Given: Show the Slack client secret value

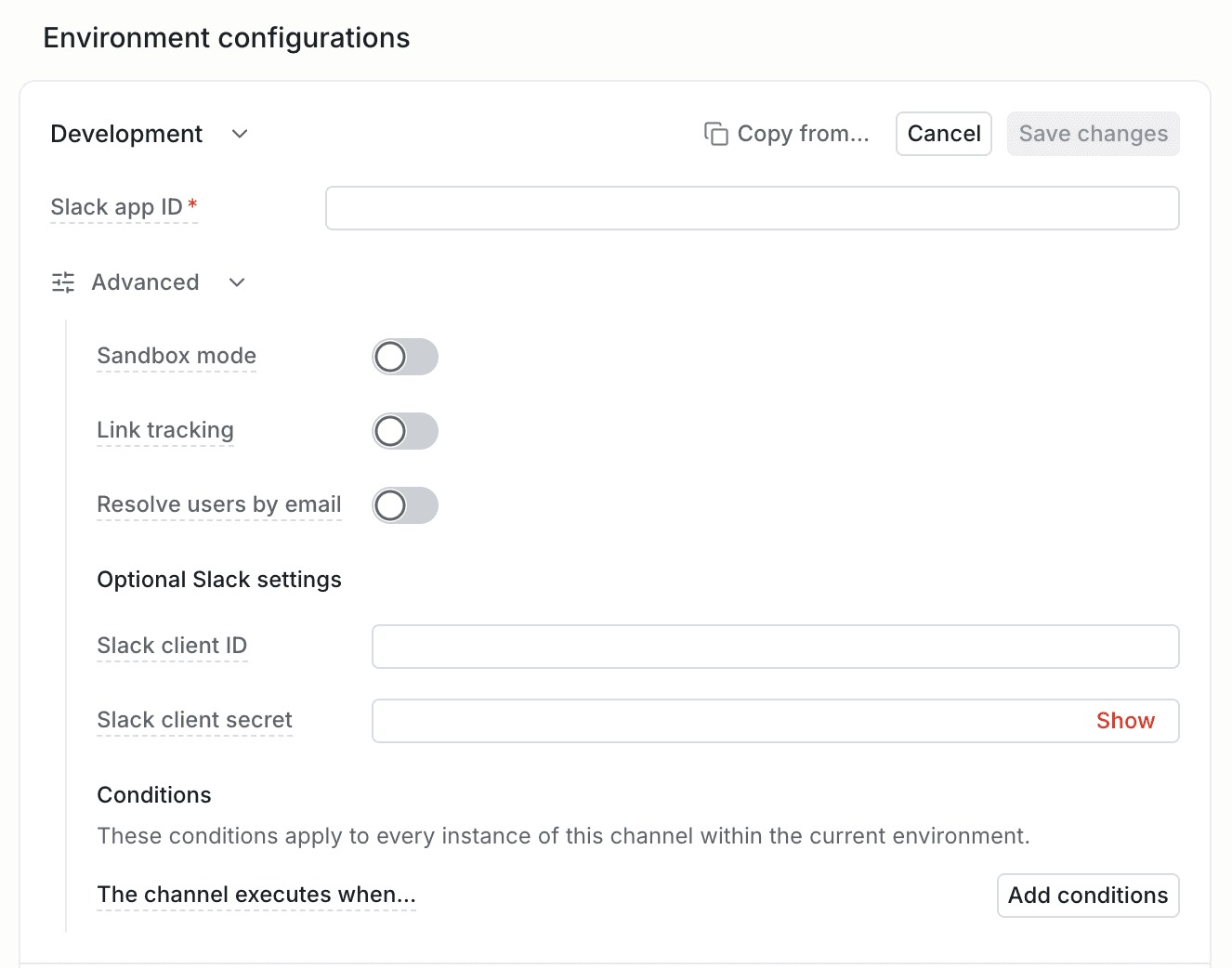Looking at the screenshot, I should pos(1125,721).
